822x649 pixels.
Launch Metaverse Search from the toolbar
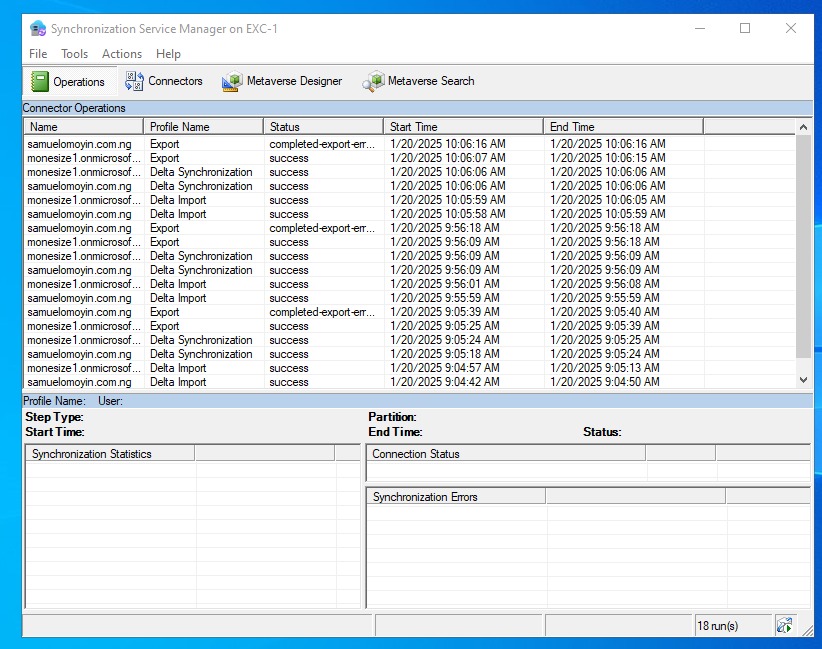(418, 81)
